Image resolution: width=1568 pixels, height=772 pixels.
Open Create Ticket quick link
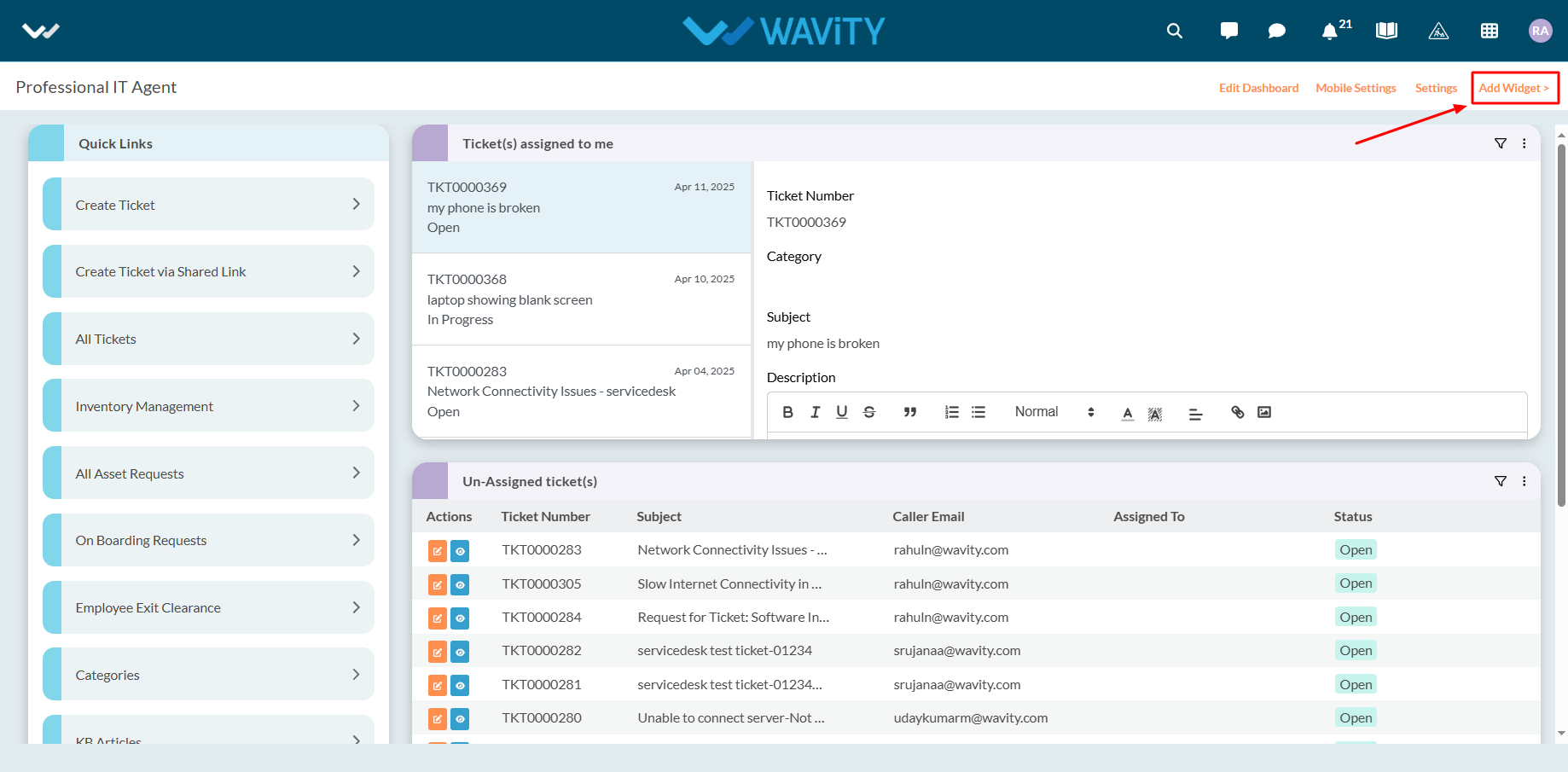point(208,204)
